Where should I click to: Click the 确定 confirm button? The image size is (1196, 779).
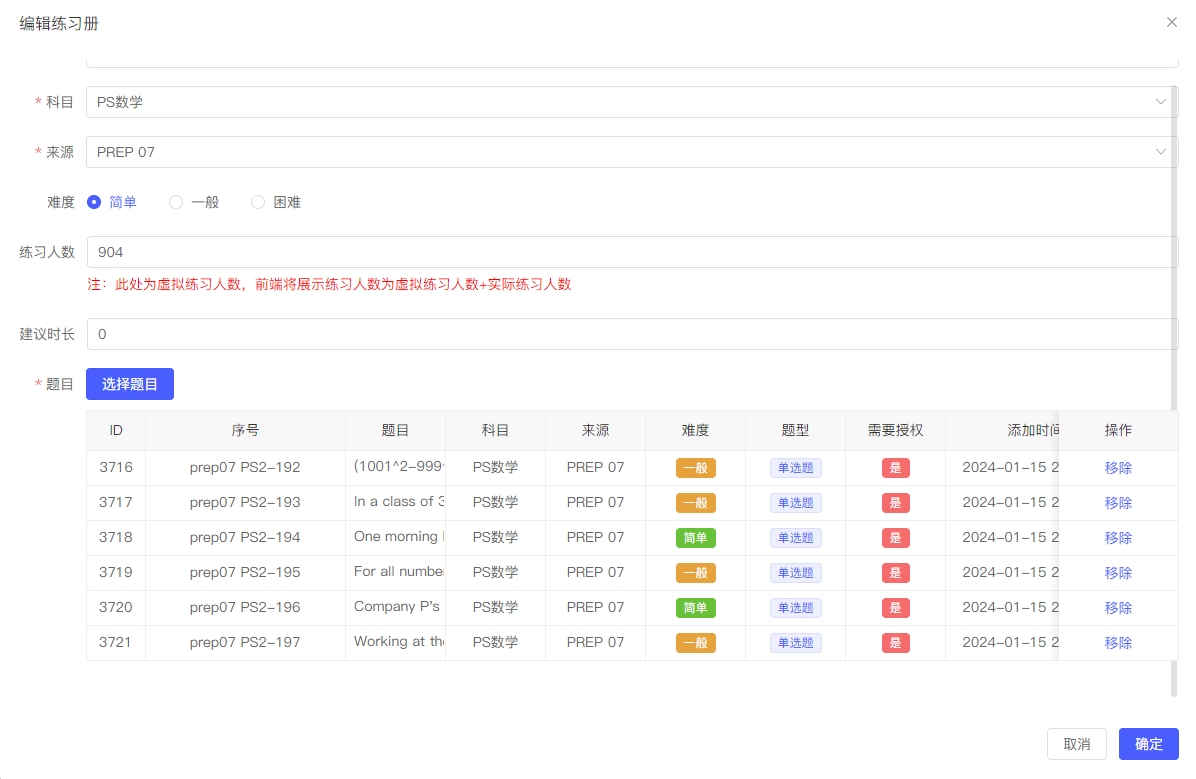[1148, 743]
